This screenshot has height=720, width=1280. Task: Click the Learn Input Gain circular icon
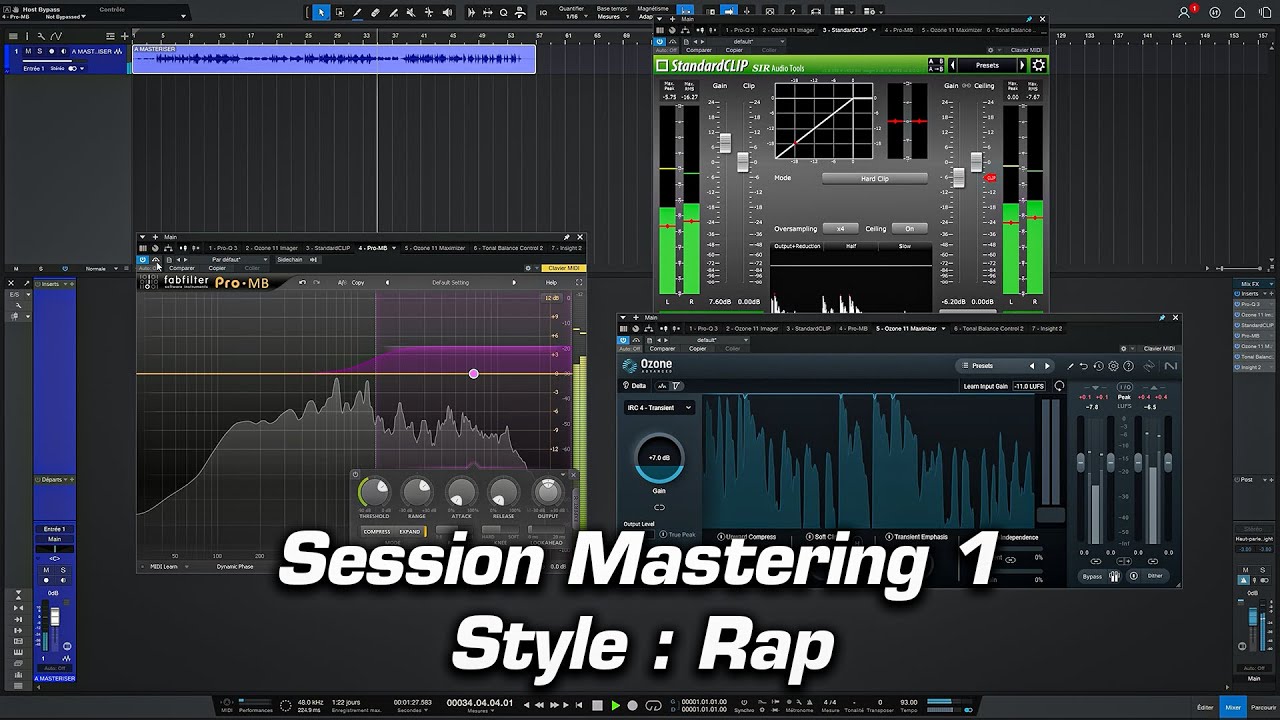[x=1059, y=386]
